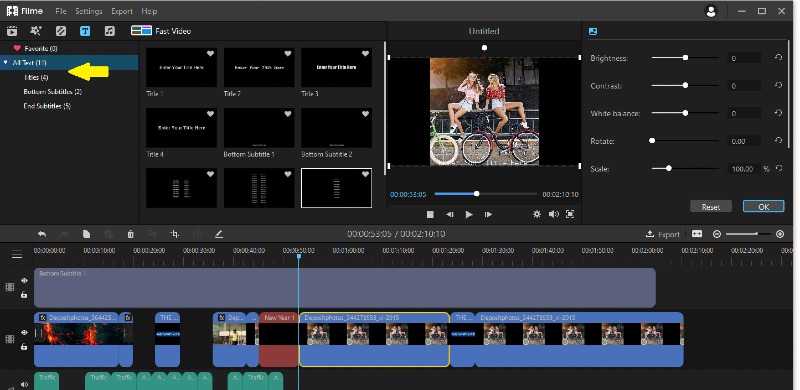The height and width of the screenshot is (390, 800).
Task: Open the Effects panel icon
Action: coord(36,31)
